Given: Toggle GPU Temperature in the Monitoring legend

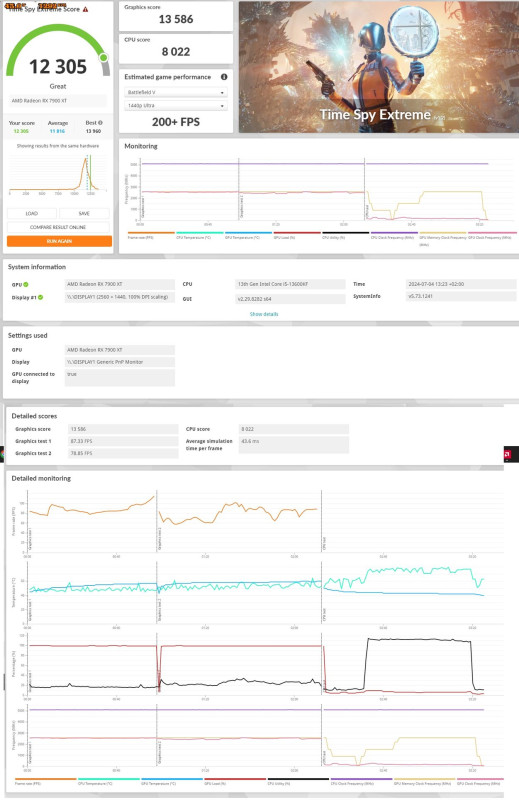Looking at the screenshot, I should [248, 235].
